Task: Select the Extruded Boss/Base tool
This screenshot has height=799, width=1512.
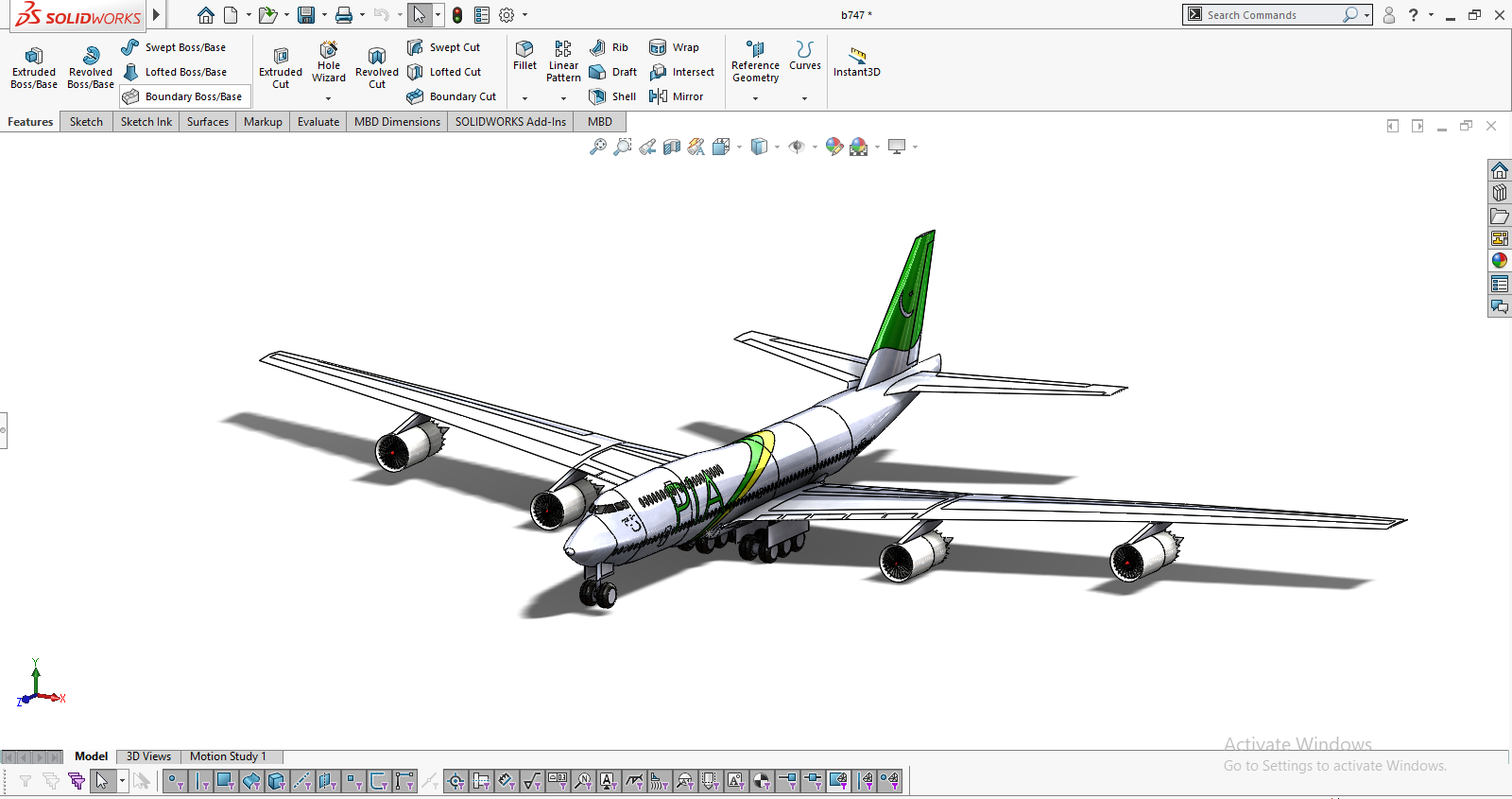Action: coord(34,68)
